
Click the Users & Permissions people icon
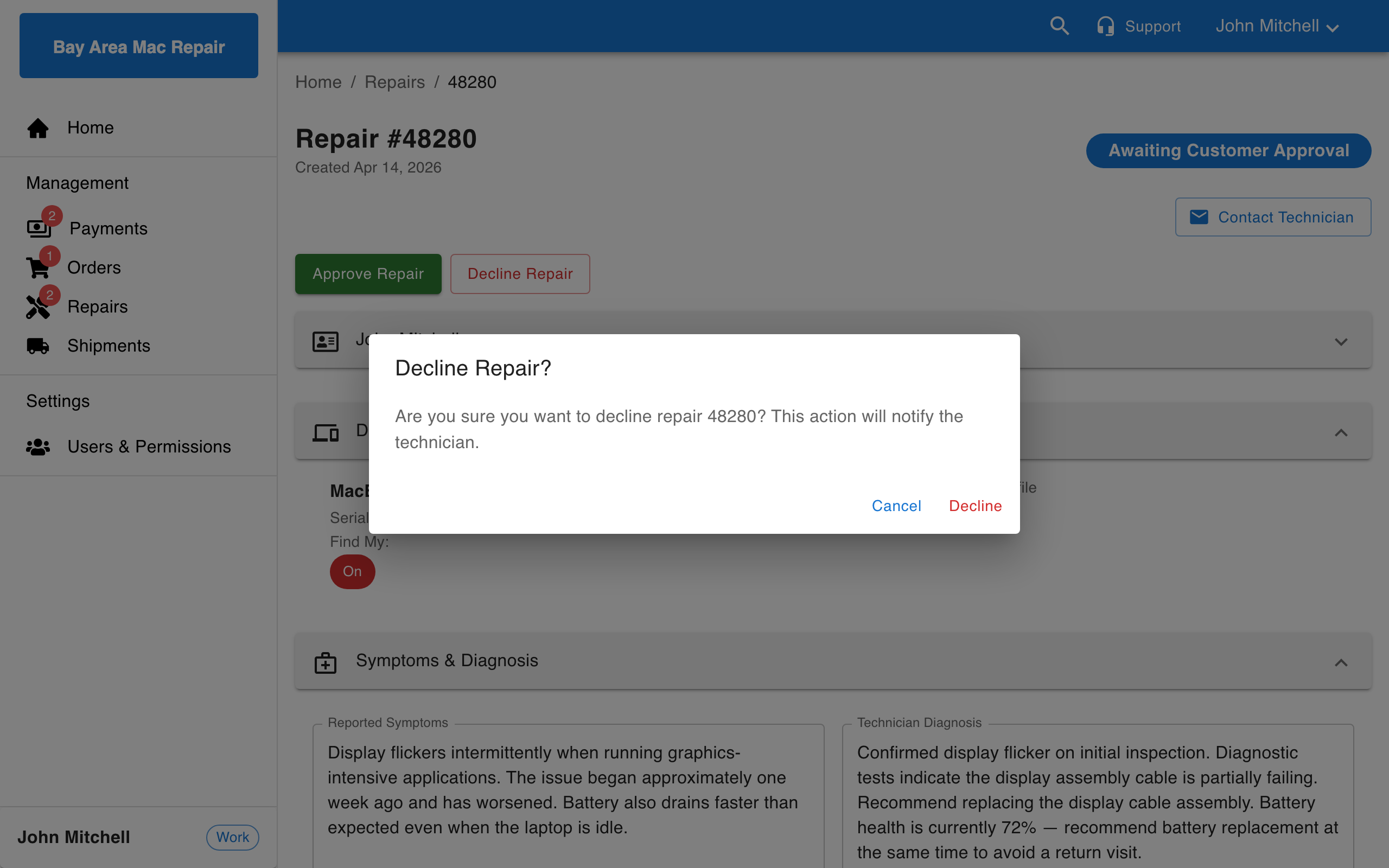pyautogui.click(x=38, y=446)
